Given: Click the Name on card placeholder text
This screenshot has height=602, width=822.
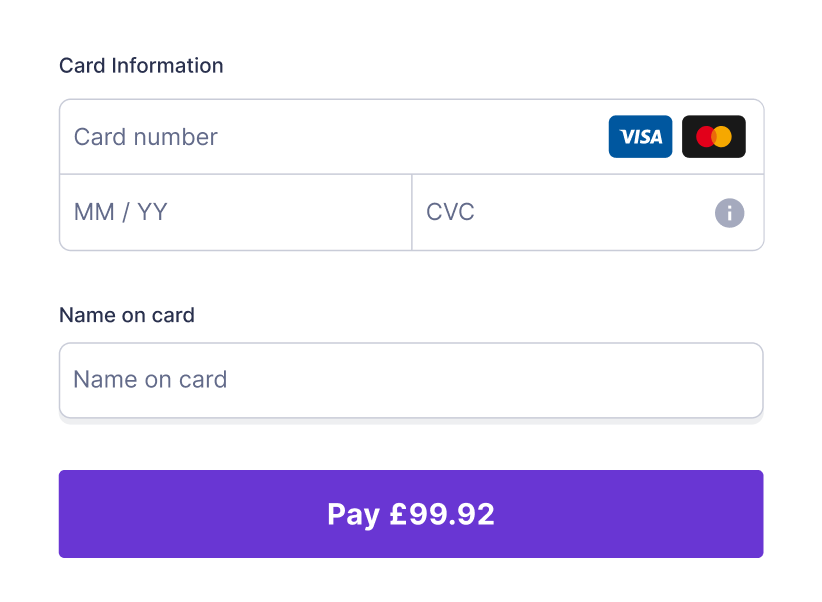Looking at the screenshot, I should (150, 380).
